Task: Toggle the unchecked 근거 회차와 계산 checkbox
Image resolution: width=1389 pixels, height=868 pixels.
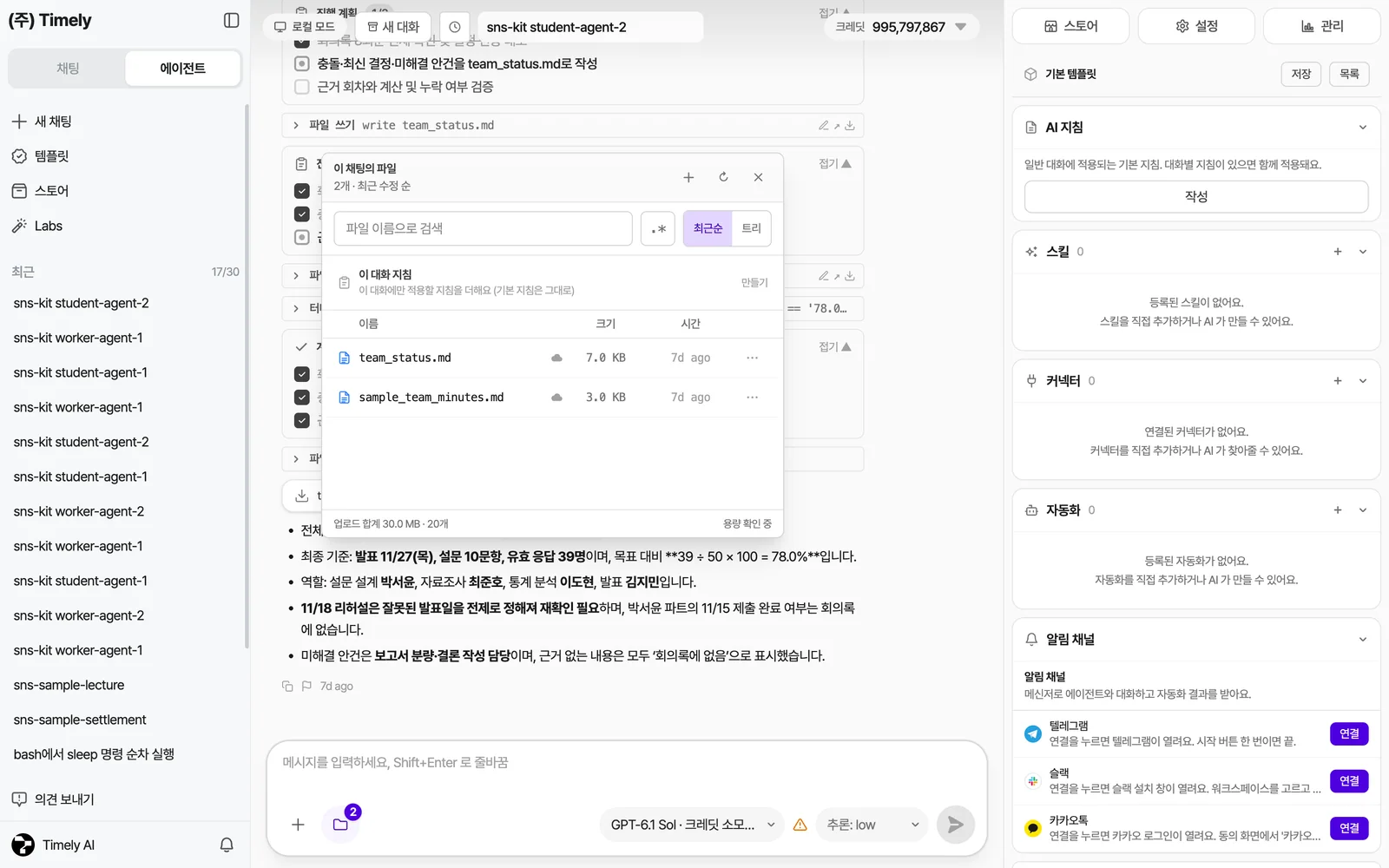Action: click(x=302, y=87)
